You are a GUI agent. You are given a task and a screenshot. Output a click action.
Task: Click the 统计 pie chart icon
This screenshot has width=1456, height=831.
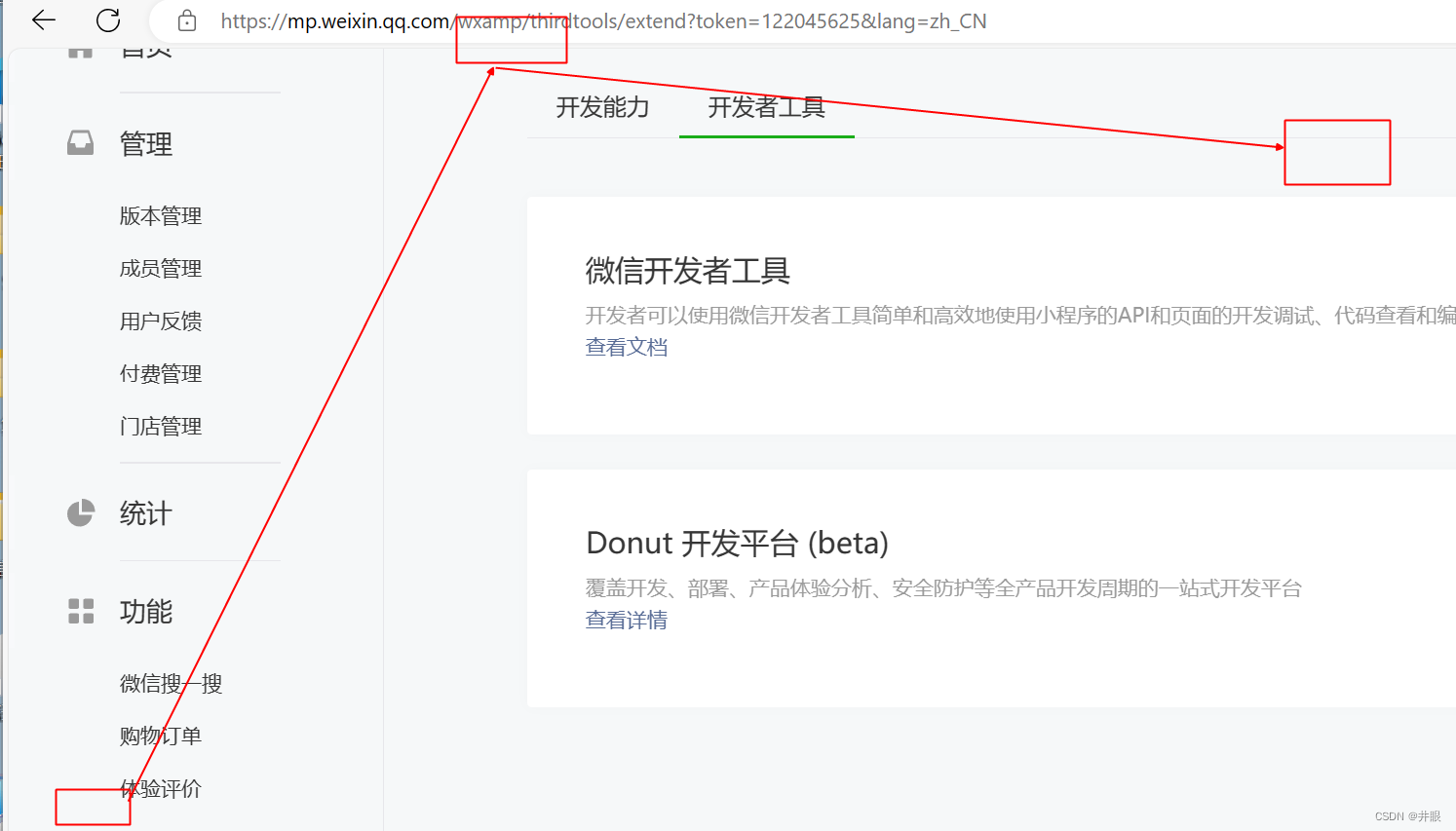point(79,513)
